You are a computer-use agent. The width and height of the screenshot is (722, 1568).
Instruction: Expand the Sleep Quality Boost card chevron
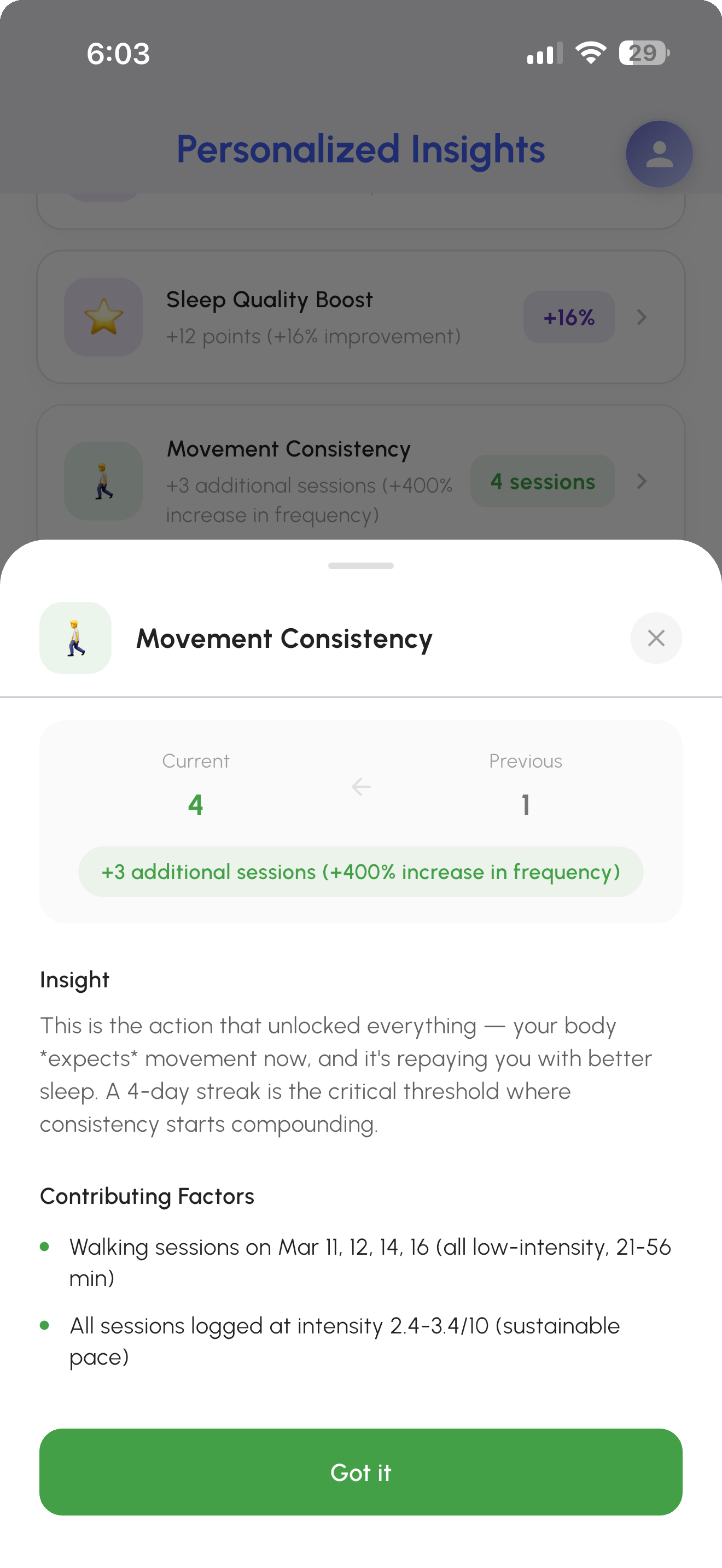point(642,317)
